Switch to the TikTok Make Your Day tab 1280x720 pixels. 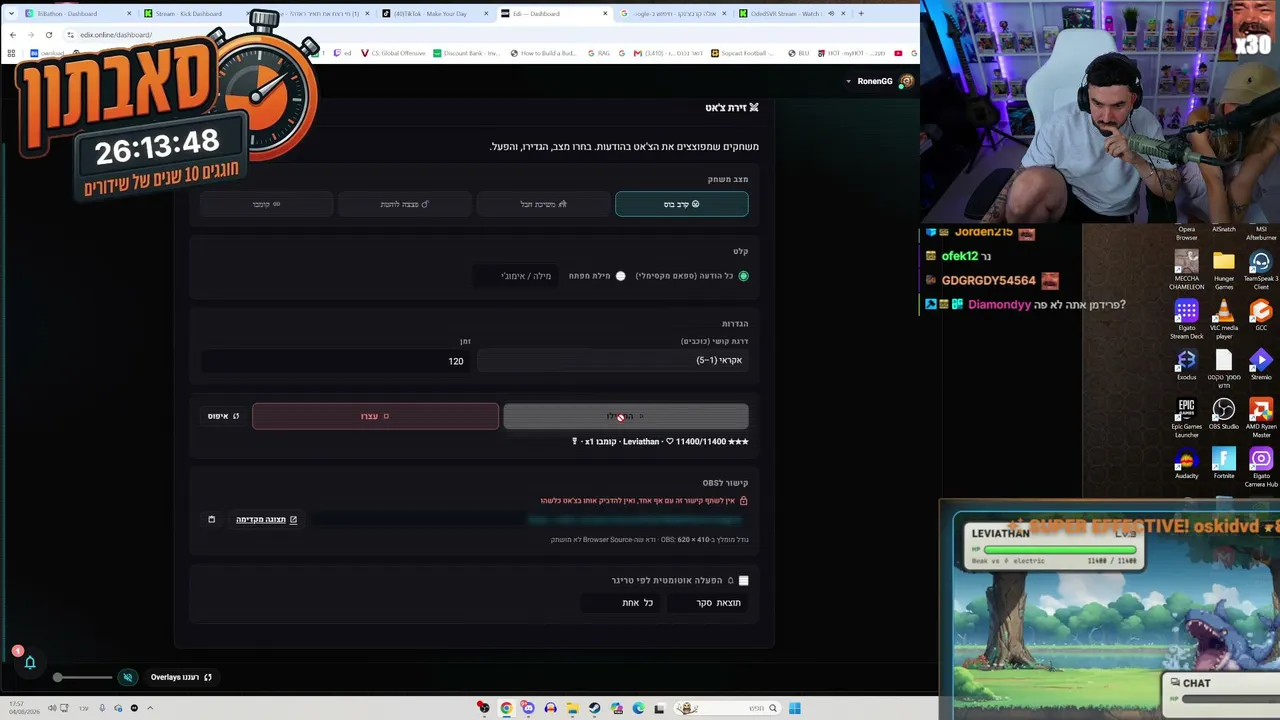[x=435, y=14]
